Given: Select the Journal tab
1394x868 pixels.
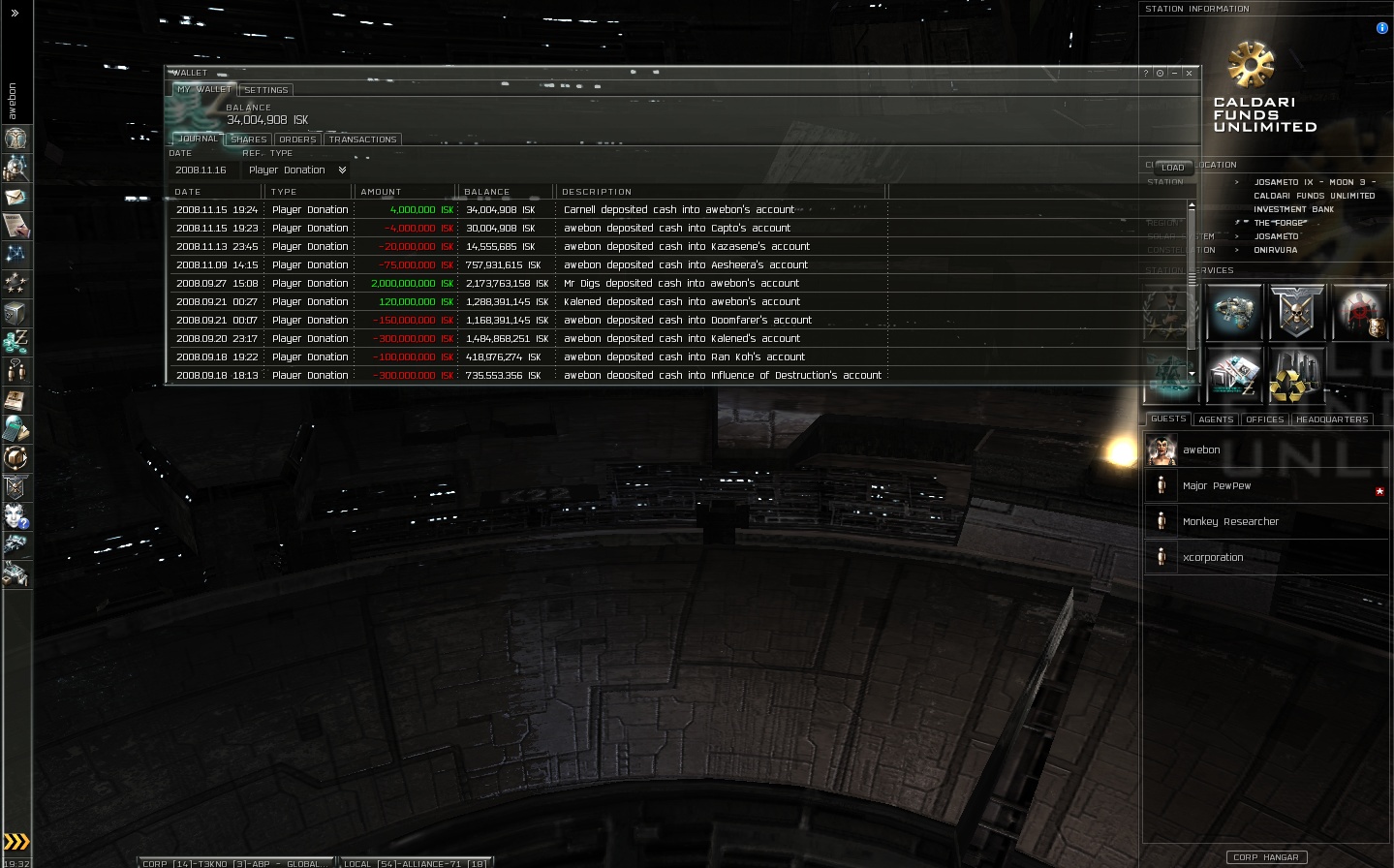Looking at the screenshot, I should tap(198, 139).
